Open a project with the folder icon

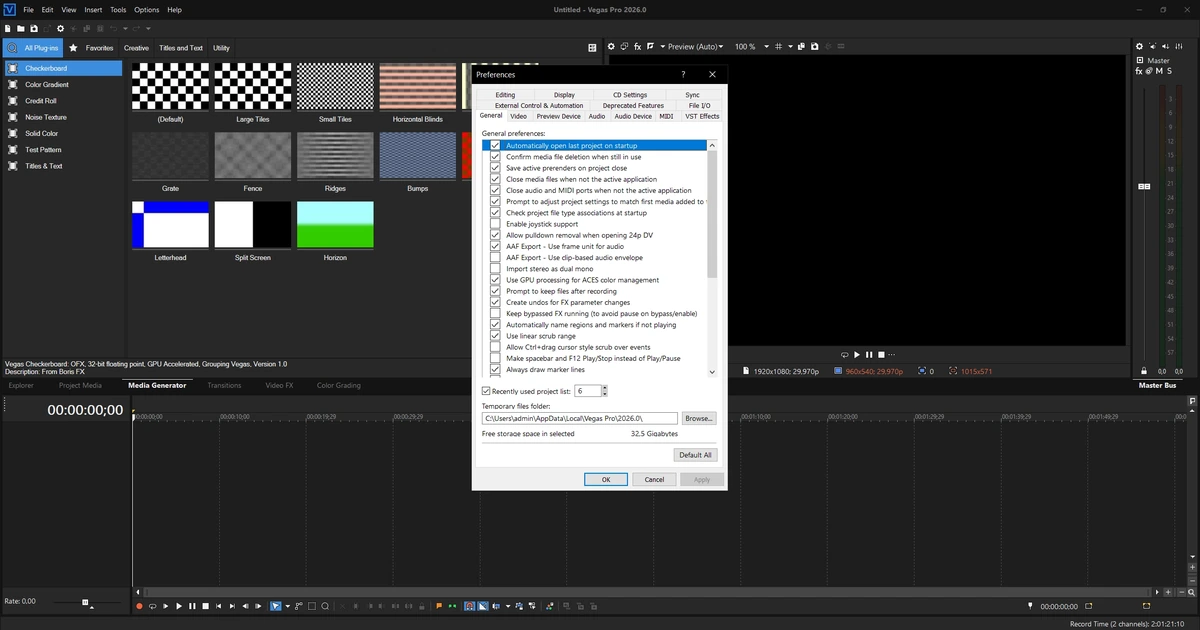point(20,29)
